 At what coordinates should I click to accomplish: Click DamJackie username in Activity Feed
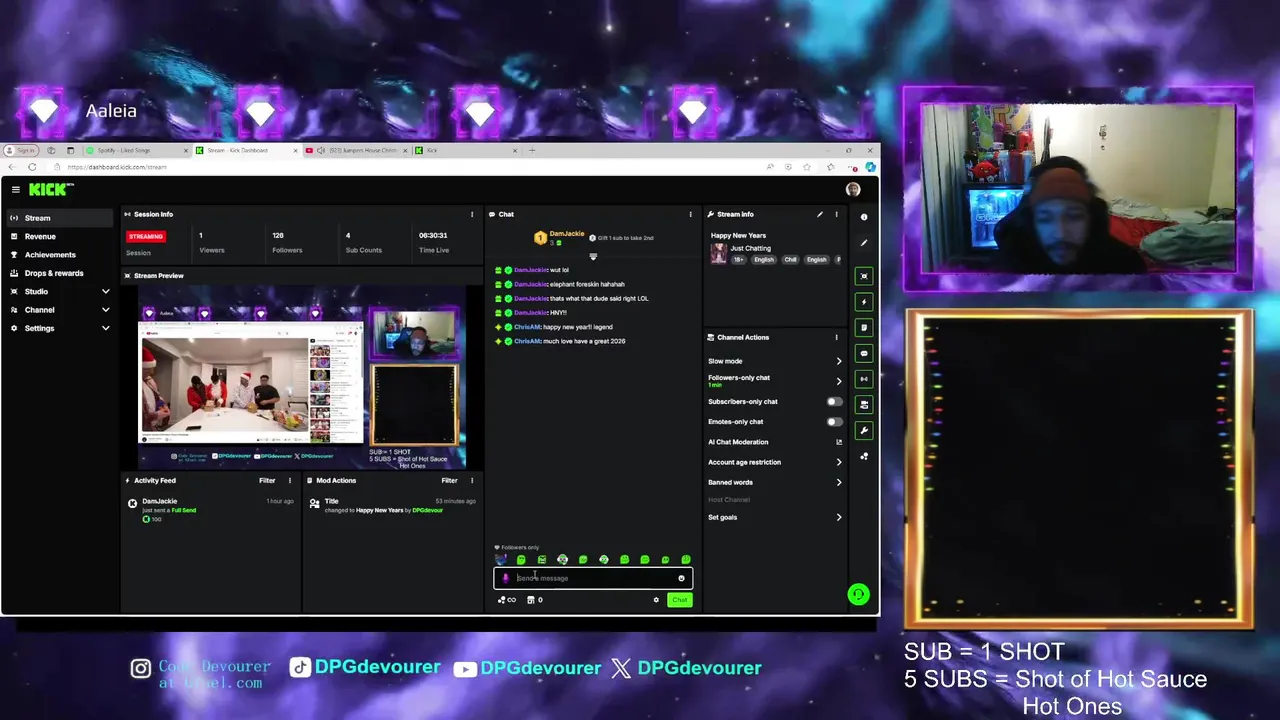[x=160, y=501]
